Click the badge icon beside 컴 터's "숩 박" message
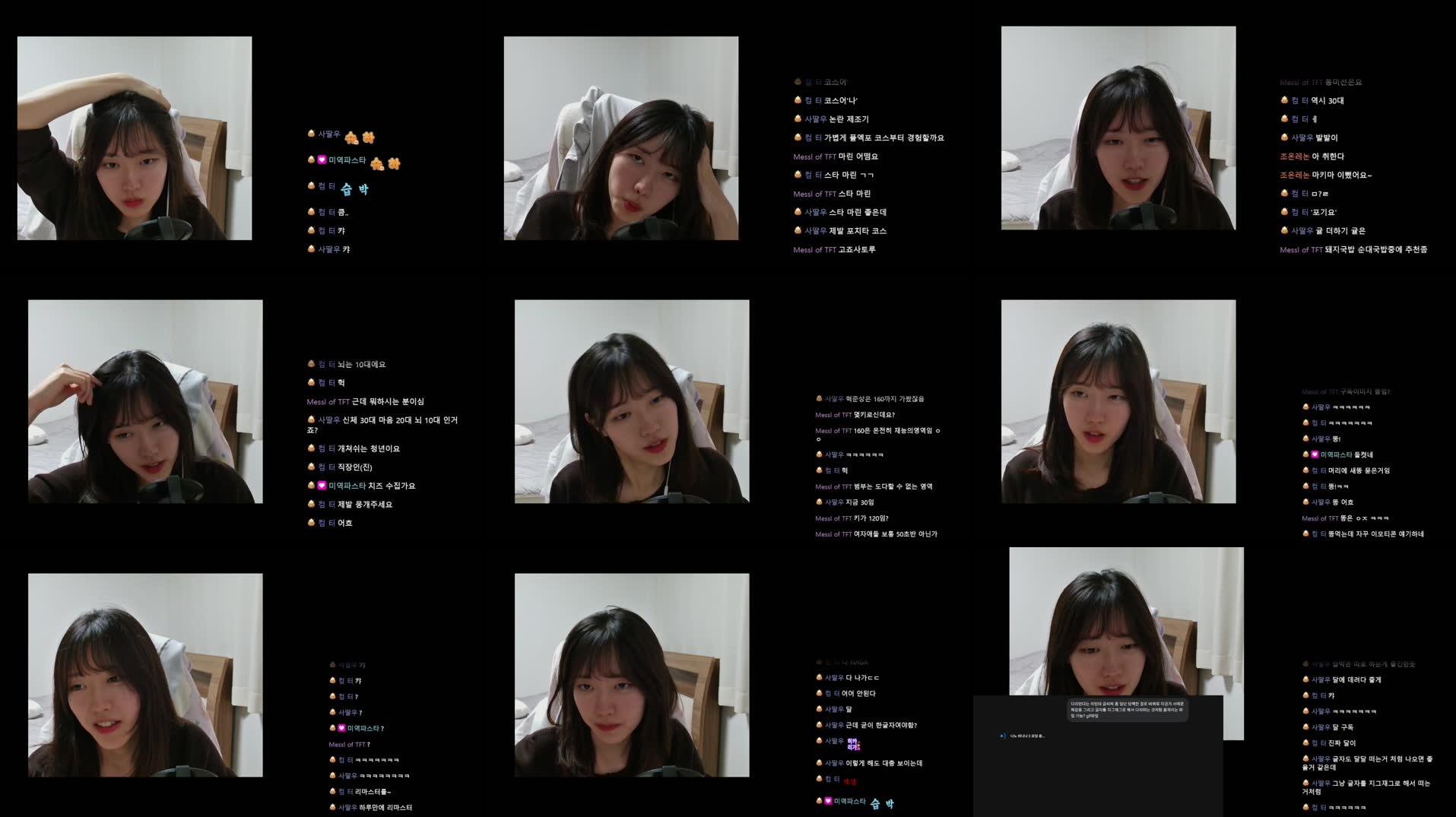1456x817 pixels. (310, 186)
